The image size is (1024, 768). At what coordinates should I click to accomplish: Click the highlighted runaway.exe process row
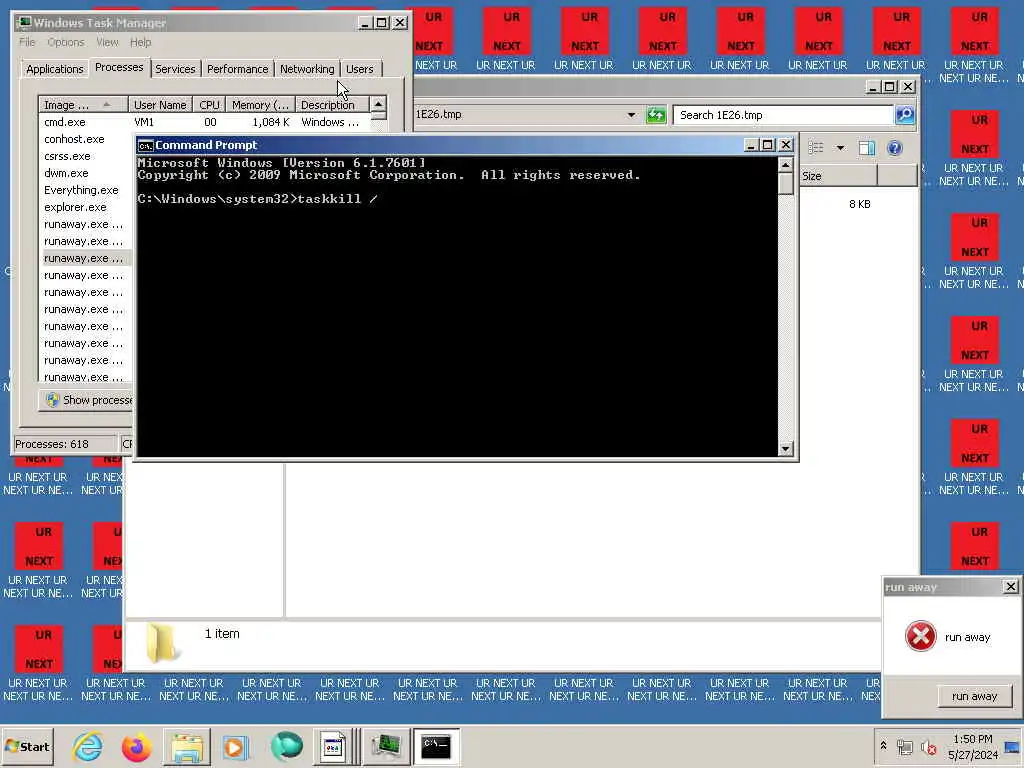point(87,258)
